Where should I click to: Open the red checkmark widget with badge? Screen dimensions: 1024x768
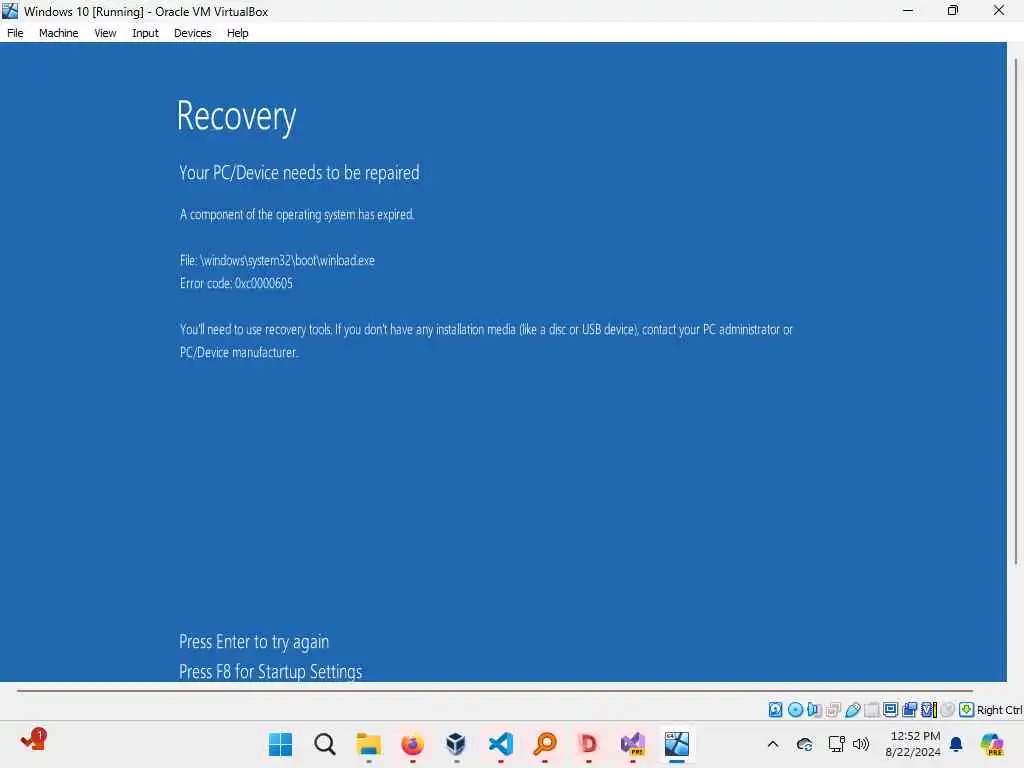(x=33, y=740)
